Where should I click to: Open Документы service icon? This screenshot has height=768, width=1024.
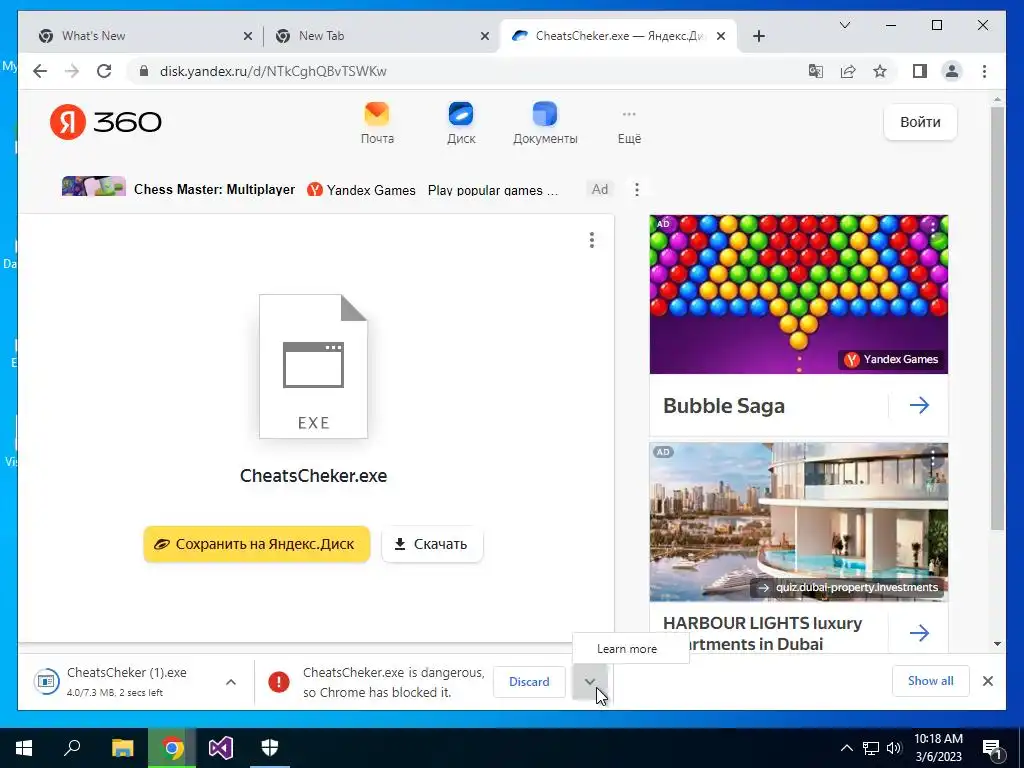[x=545, y=123]
